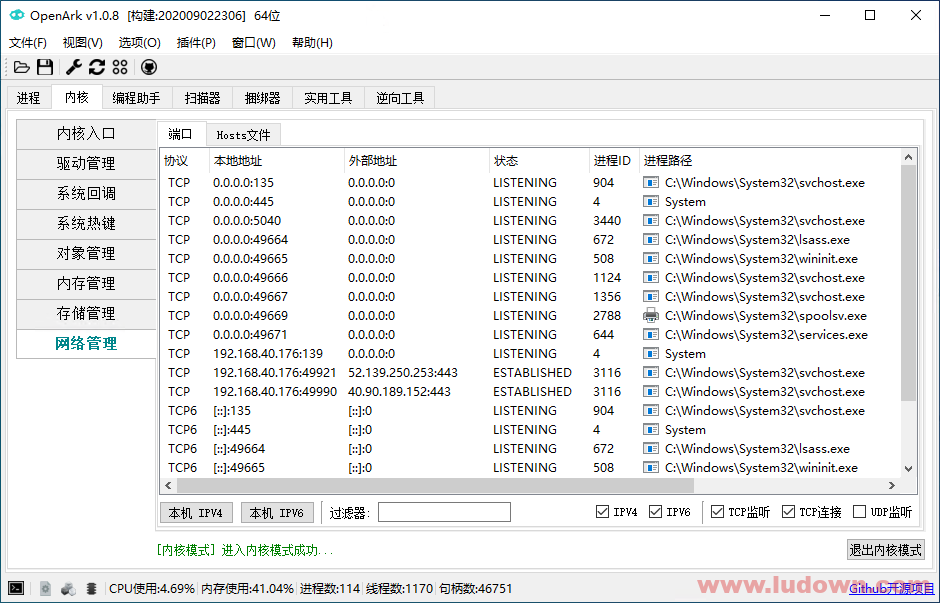Select 系统回调 in the side list
Image resolution: width=940 pixels, height=603 pixels.
click(x=86, y=194)
